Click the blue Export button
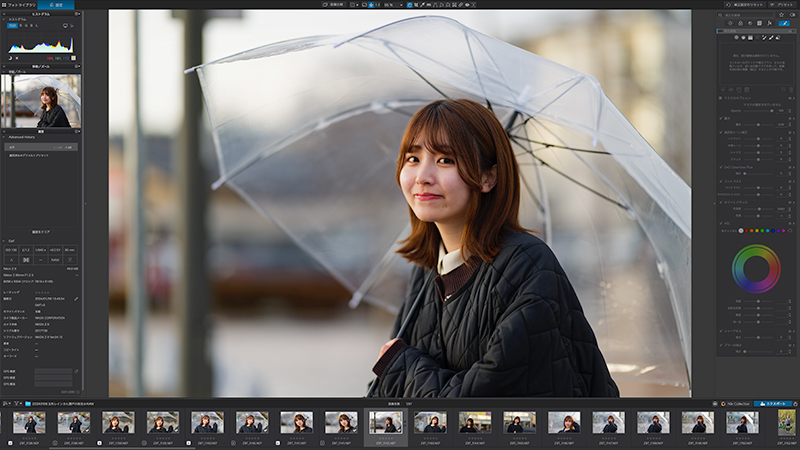This screenshot has width=800, height=450. point(773,404)
